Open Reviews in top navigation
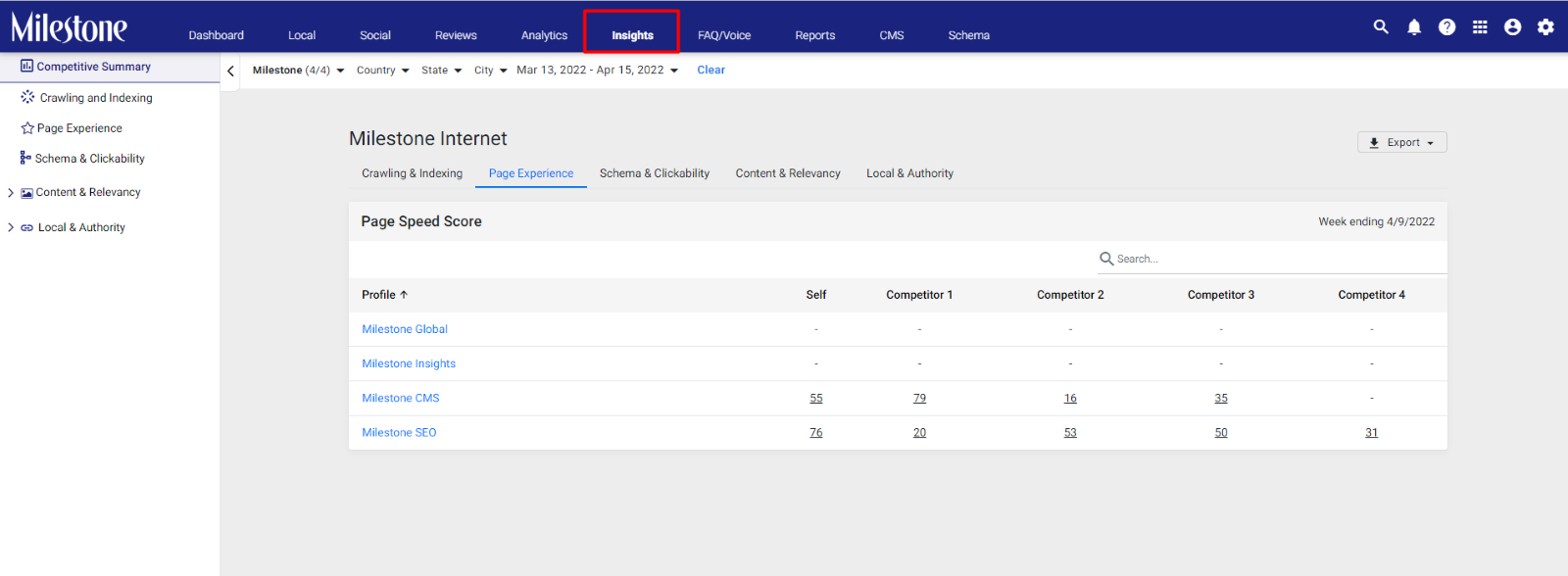 [x=456, y=35]
